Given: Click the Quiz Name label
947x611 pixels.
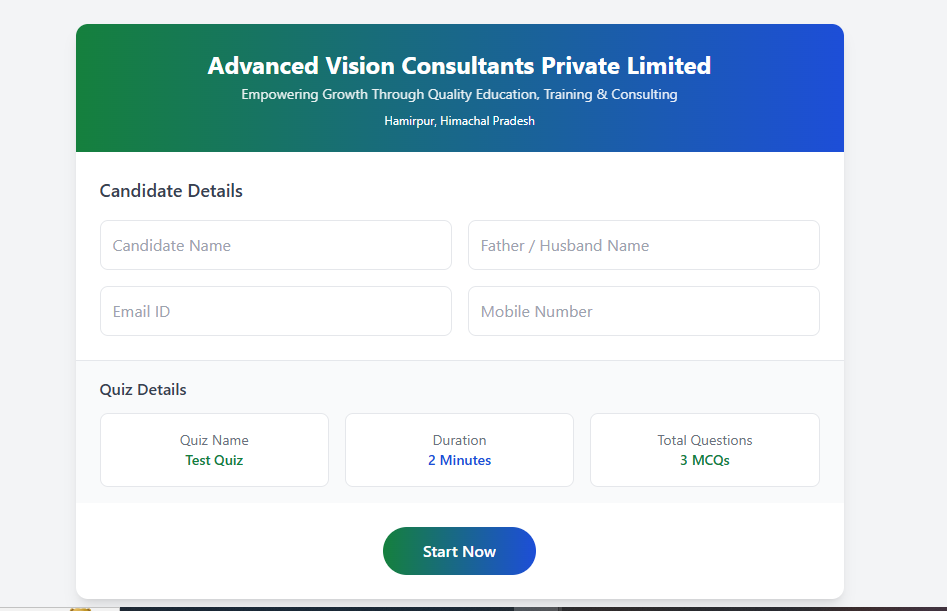Looking at the screenshot, I should (214, 440).
